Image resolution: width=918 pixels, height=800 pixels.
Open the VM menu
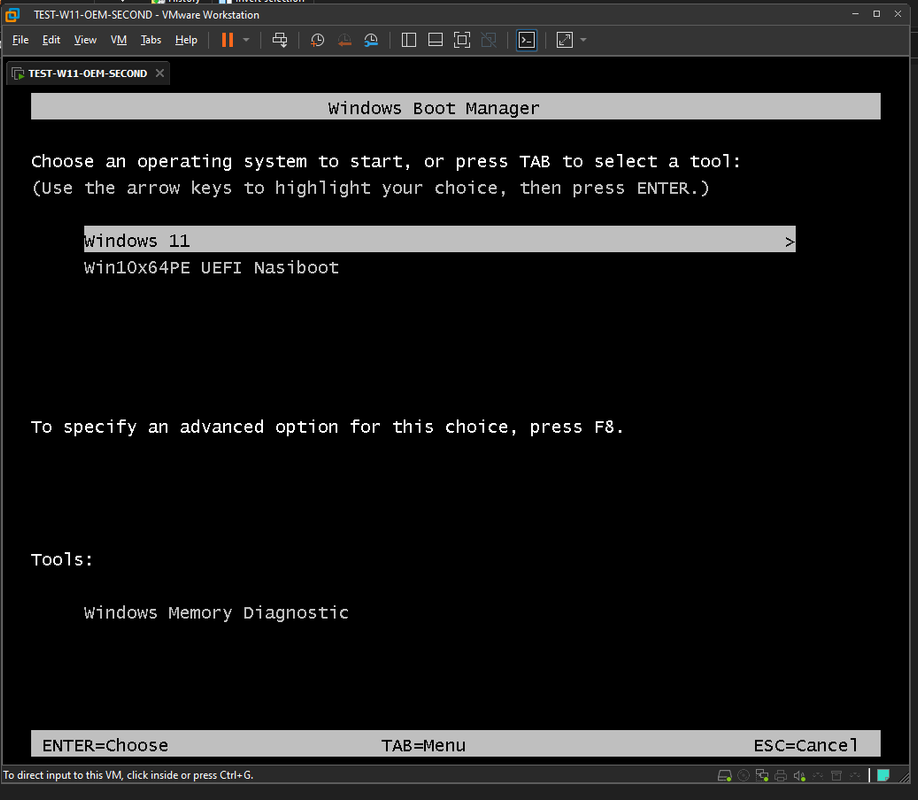(x=119, y=40)
